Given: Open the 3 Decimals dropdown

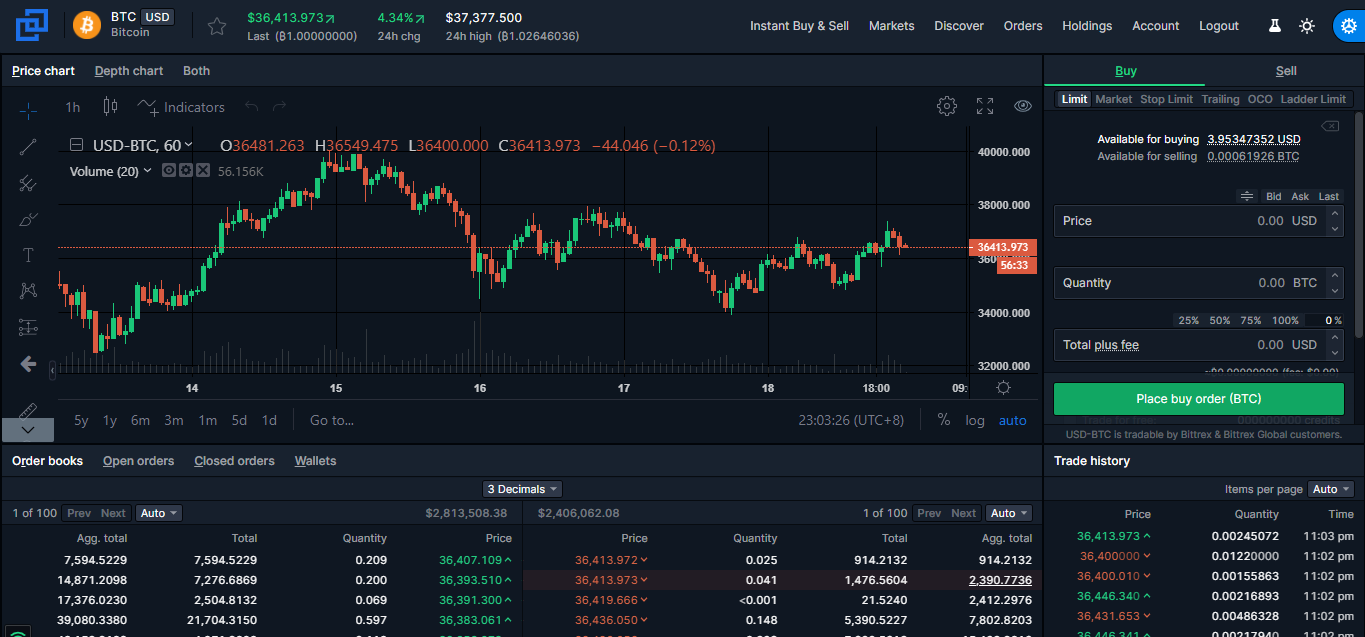Looking at the screenshot, I should 522,489.
